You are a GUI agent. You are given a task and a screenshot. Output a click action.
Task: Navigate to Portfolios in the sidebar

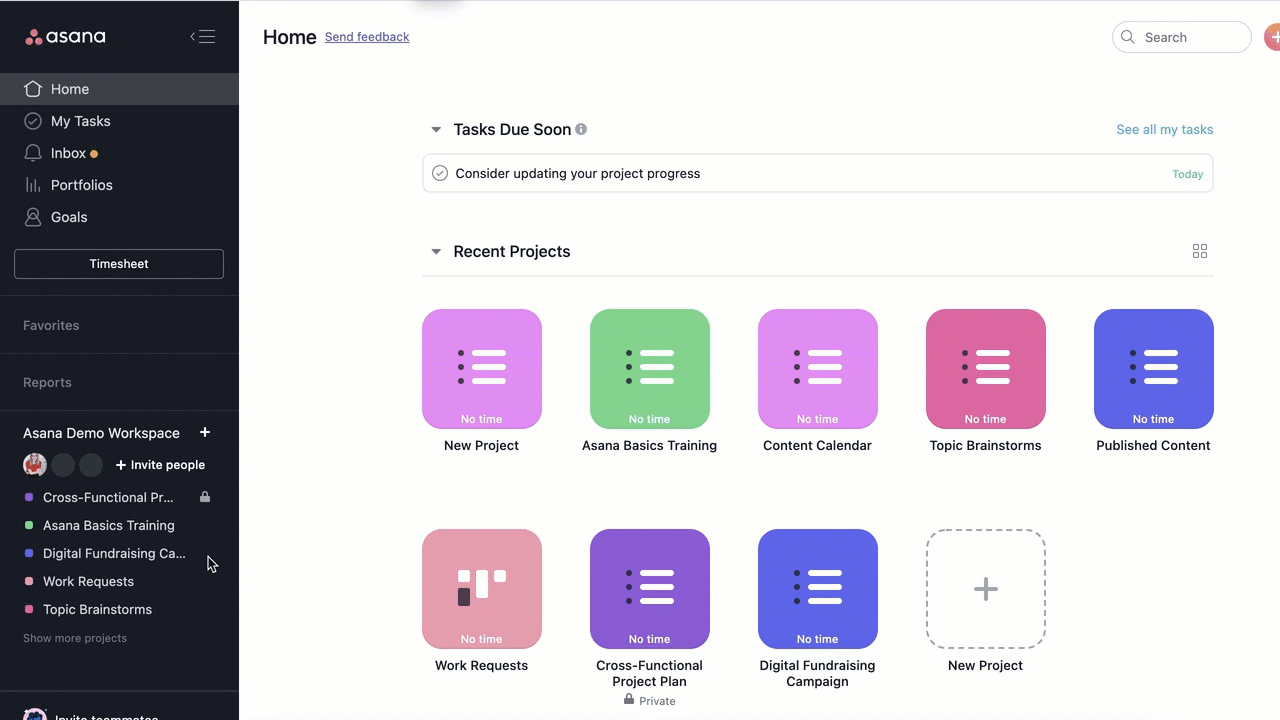point(119,185)
